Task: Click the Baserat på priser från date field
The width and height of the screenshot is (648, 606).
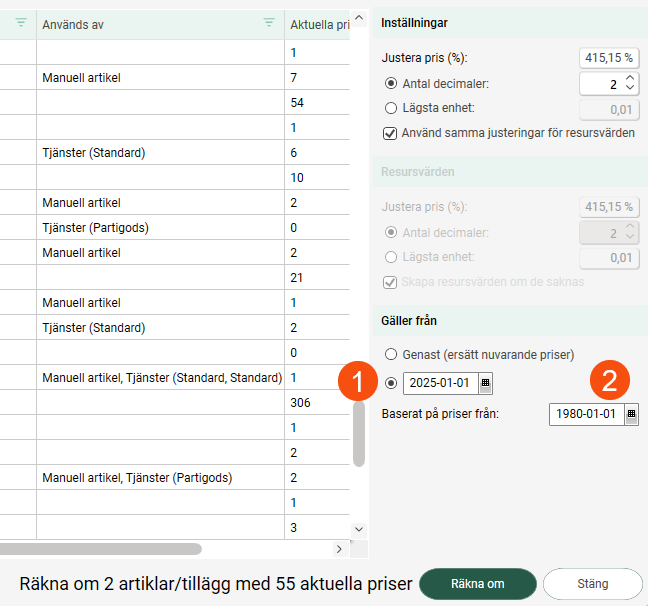Action: pyautogui.click(x=586, y=414)
